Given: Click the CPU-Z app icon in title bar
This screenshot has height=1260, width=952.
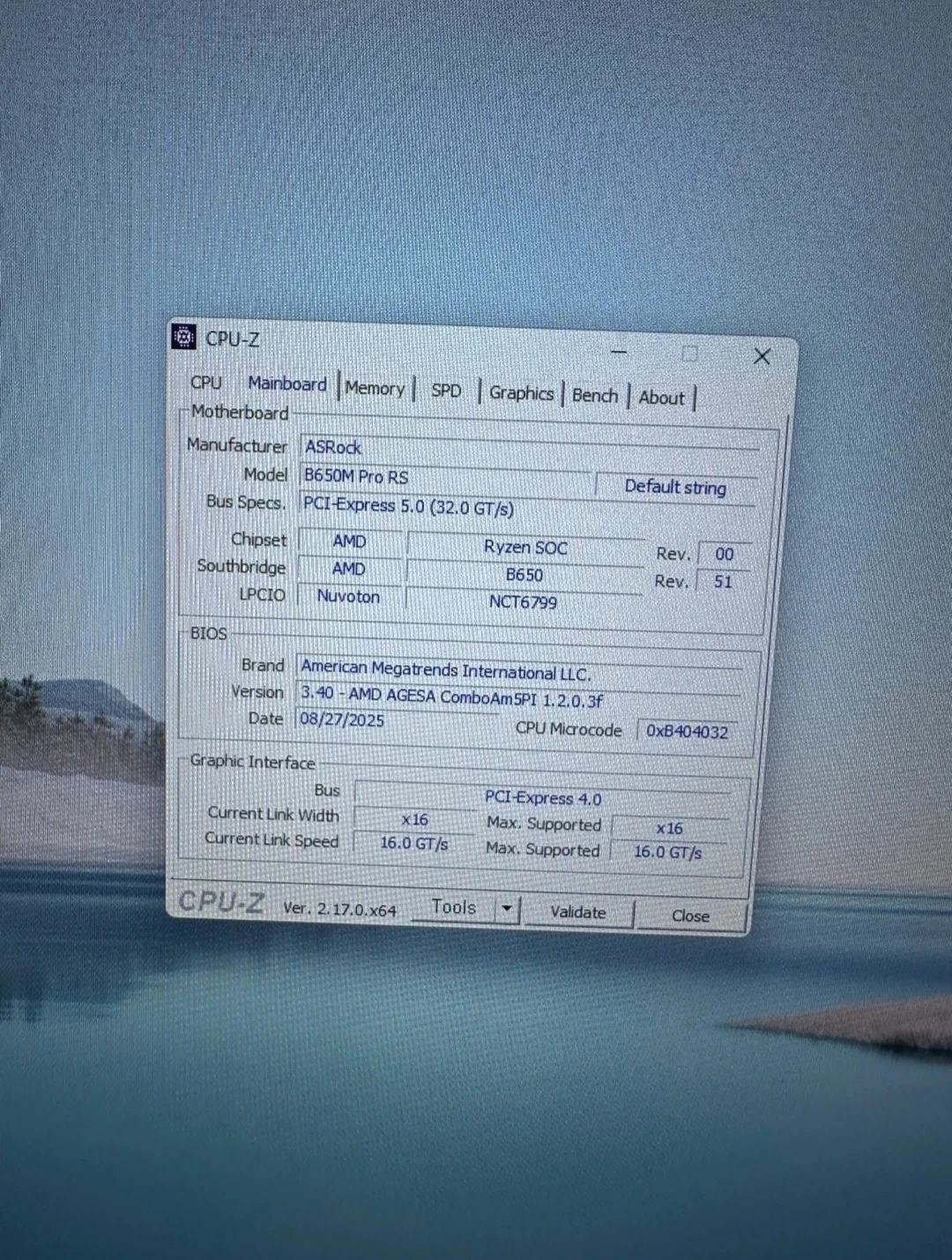Looking at the screenshot, I should 183,337.
